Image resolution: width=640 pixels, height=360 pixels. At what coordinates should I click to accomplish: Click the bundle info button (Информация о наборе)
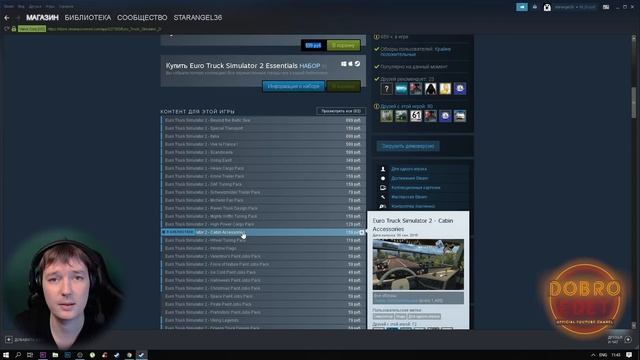(293, 86)
